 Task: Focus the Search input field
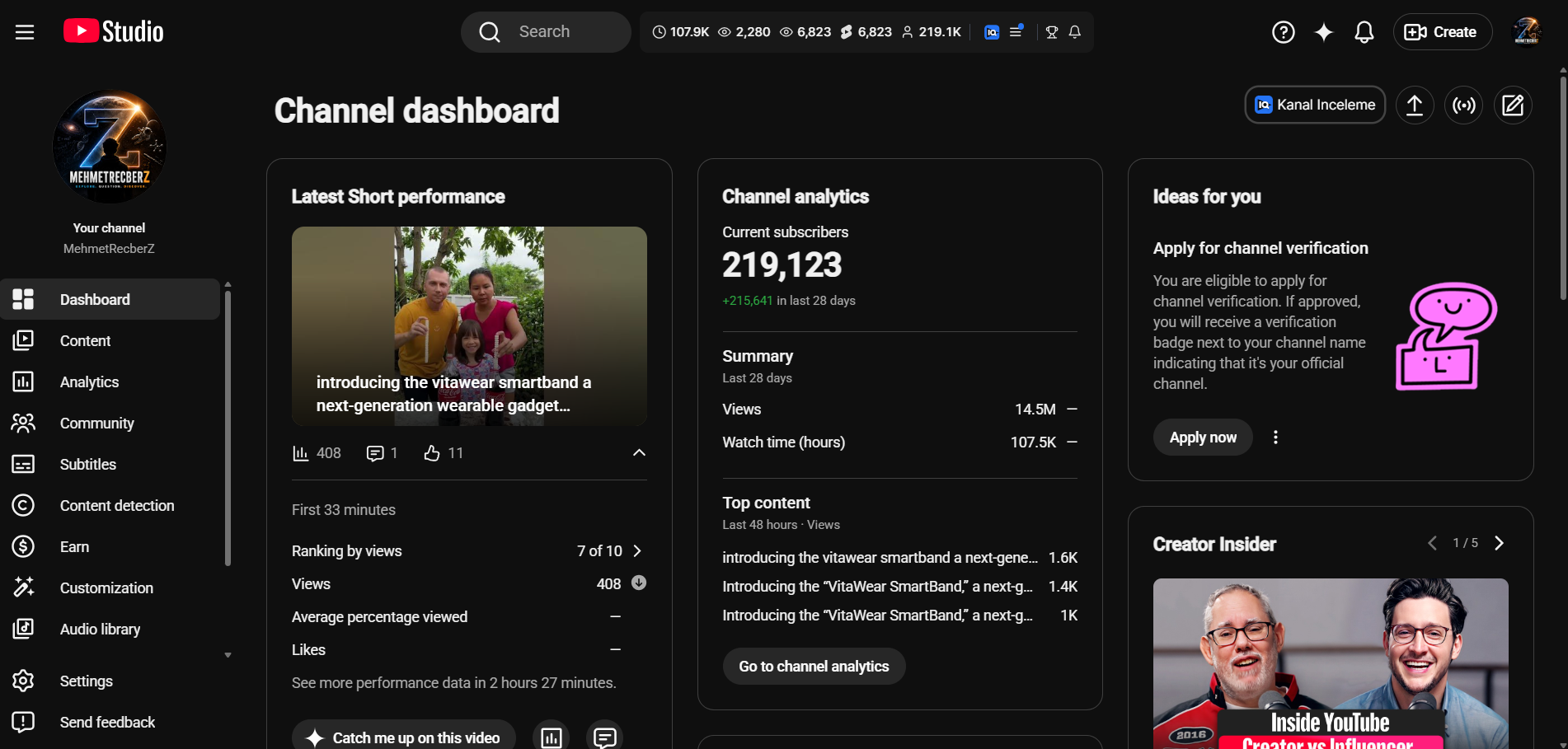tap(546, 32)
